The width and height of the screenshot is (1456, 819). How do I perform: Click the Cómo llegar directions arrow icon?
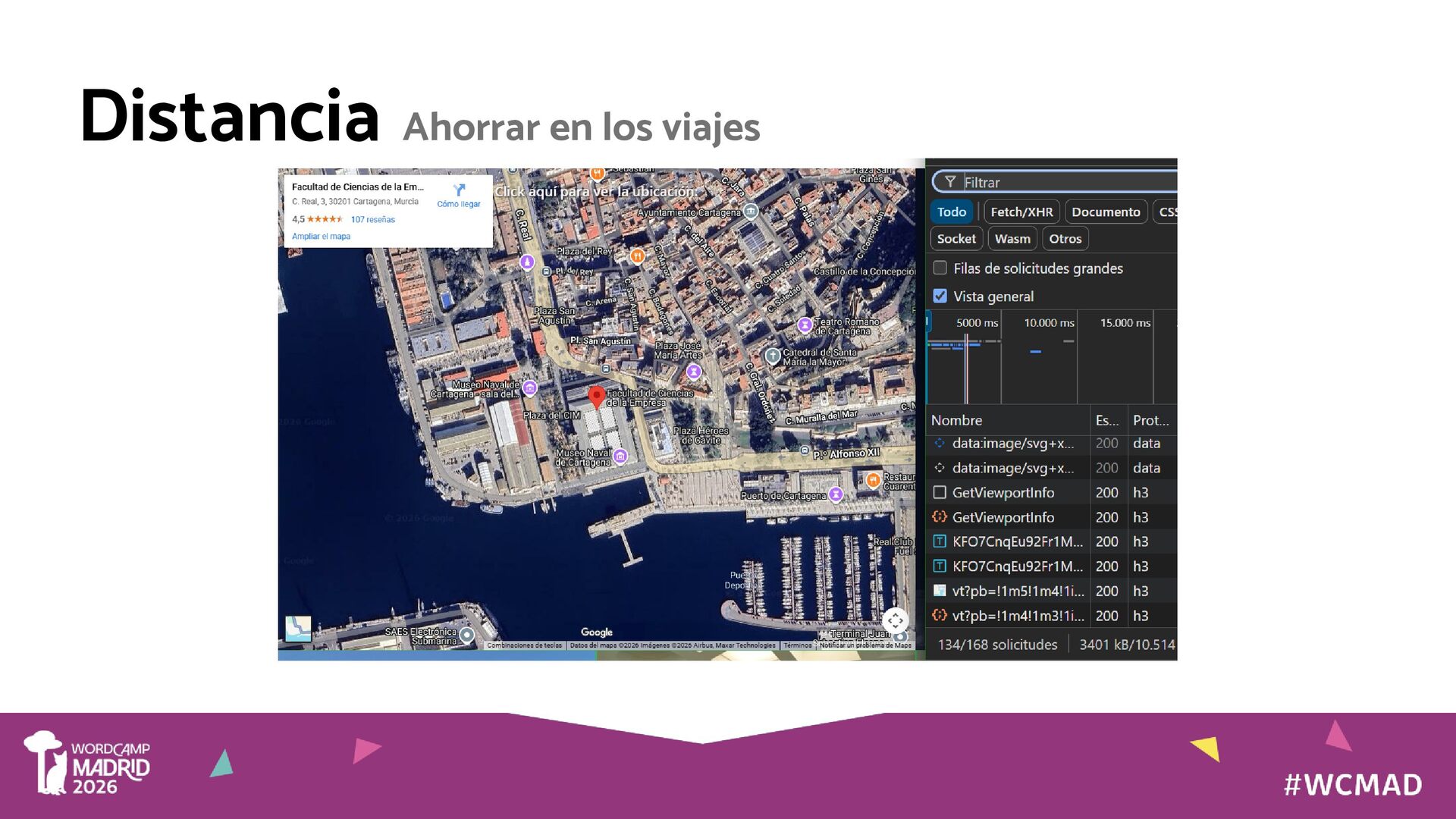pyautogui.click(x=459, y=190)
